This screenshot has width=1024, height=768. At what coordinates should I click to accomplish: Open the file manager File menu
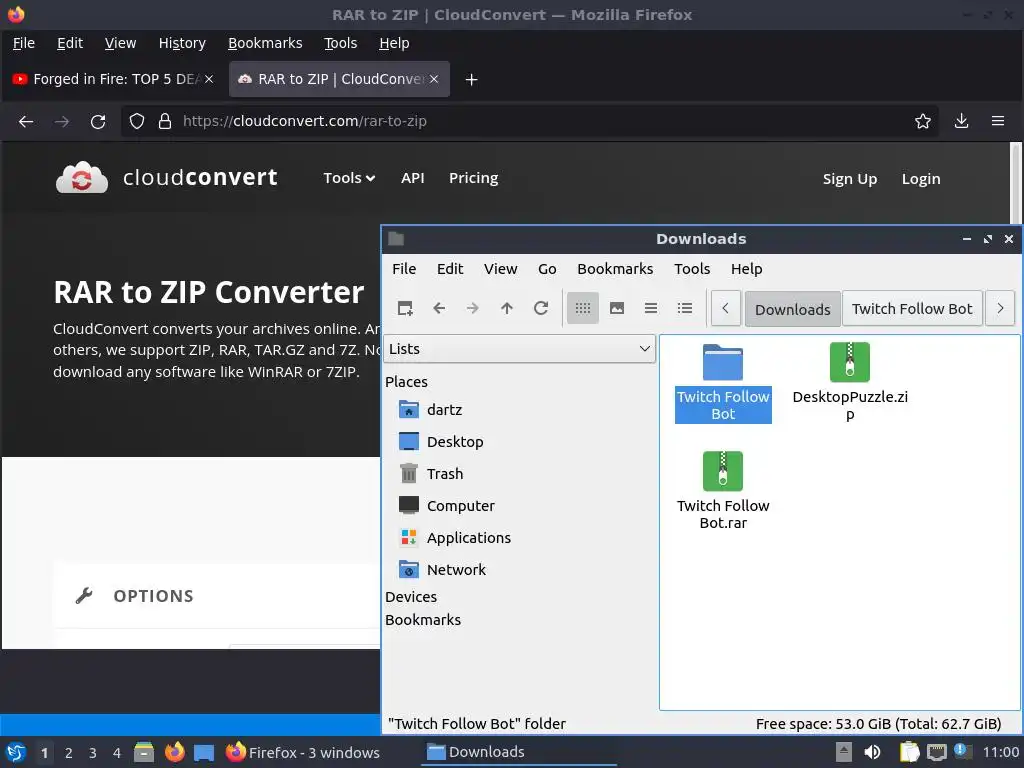tap(404, 269)
